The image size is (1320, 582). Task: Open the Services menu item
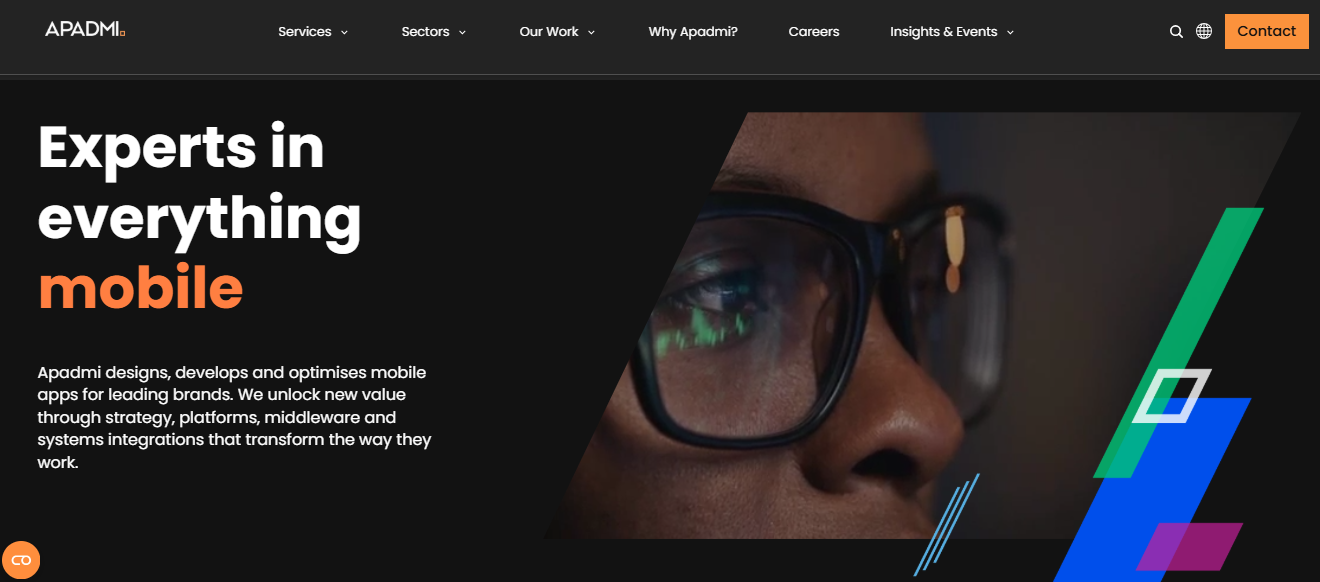pos(305,32)
